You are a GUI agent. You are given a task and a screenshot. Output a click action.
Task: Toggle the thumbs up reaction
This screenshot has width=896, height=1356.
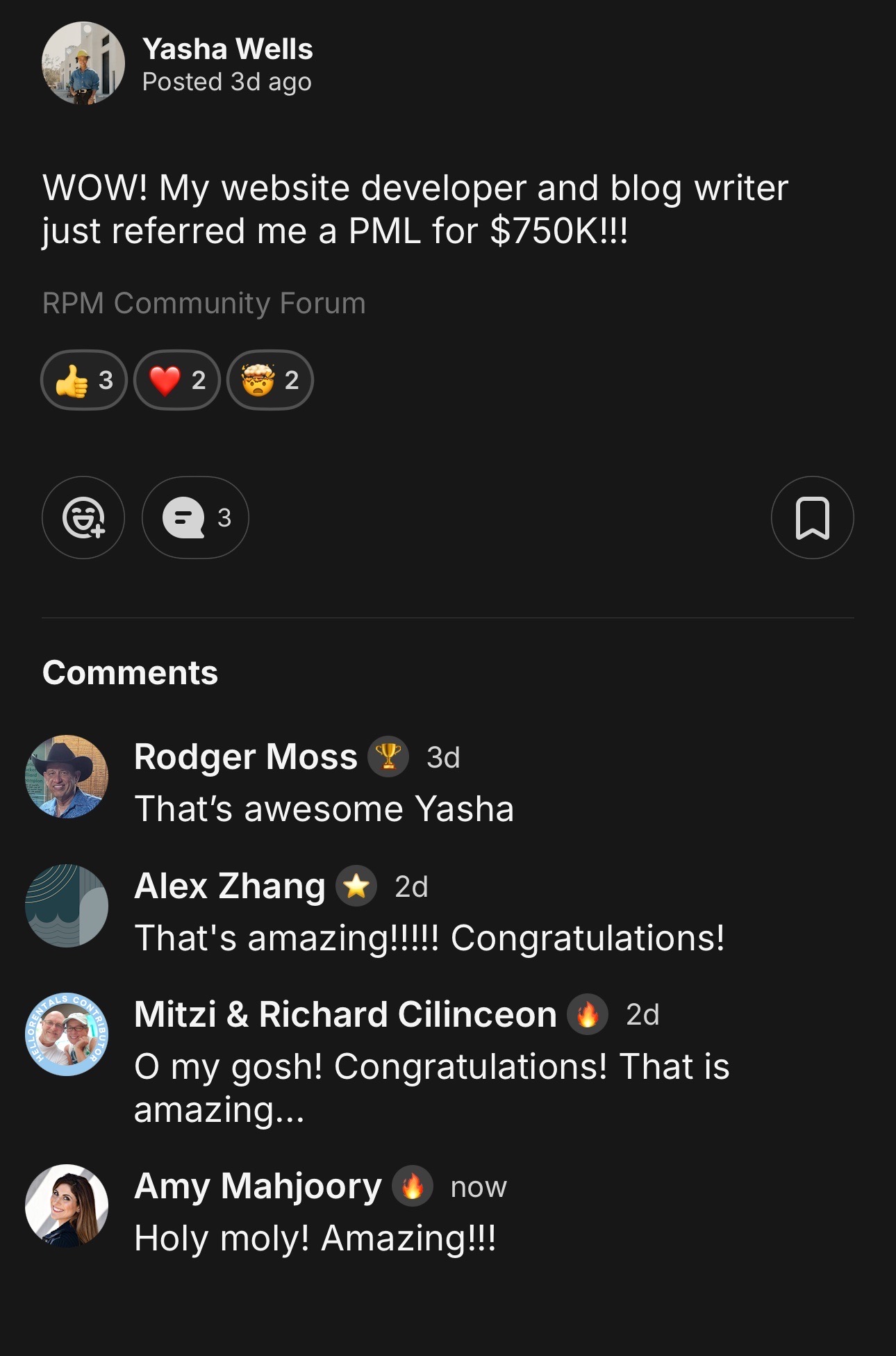(84, 380)
